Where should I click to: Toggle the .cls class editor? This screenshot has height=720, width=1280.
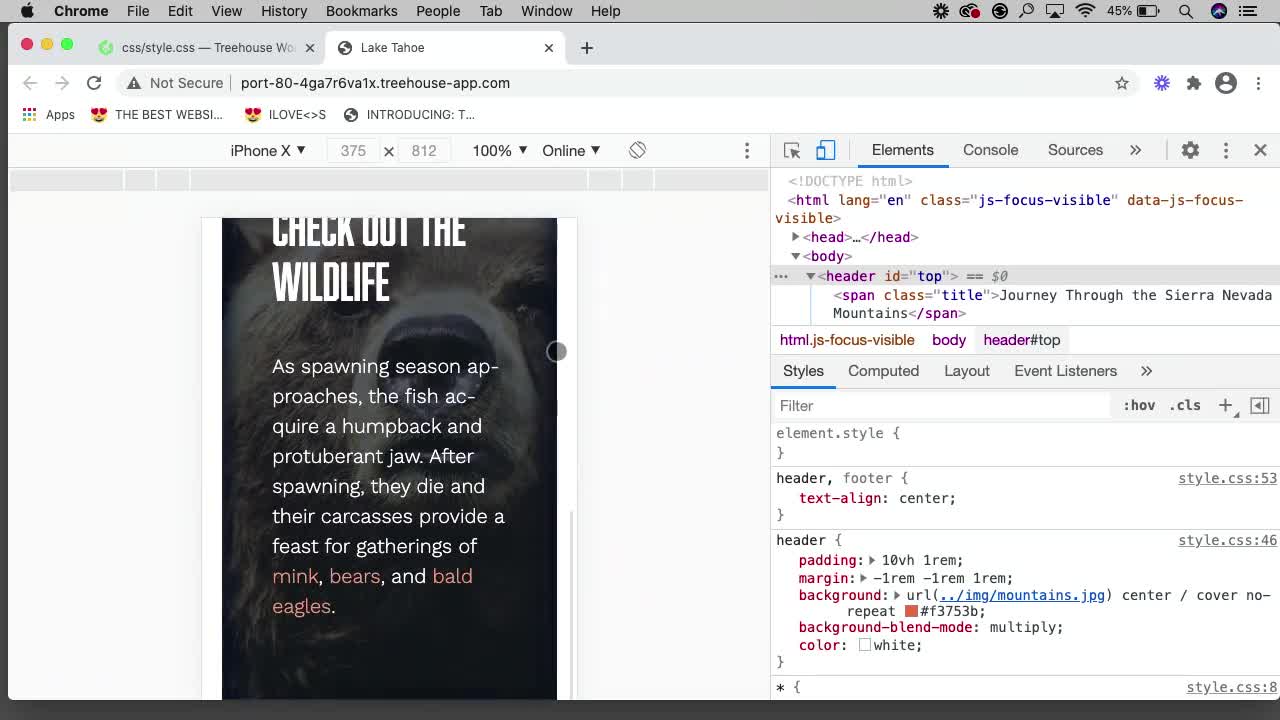[x=1185, y=405]
